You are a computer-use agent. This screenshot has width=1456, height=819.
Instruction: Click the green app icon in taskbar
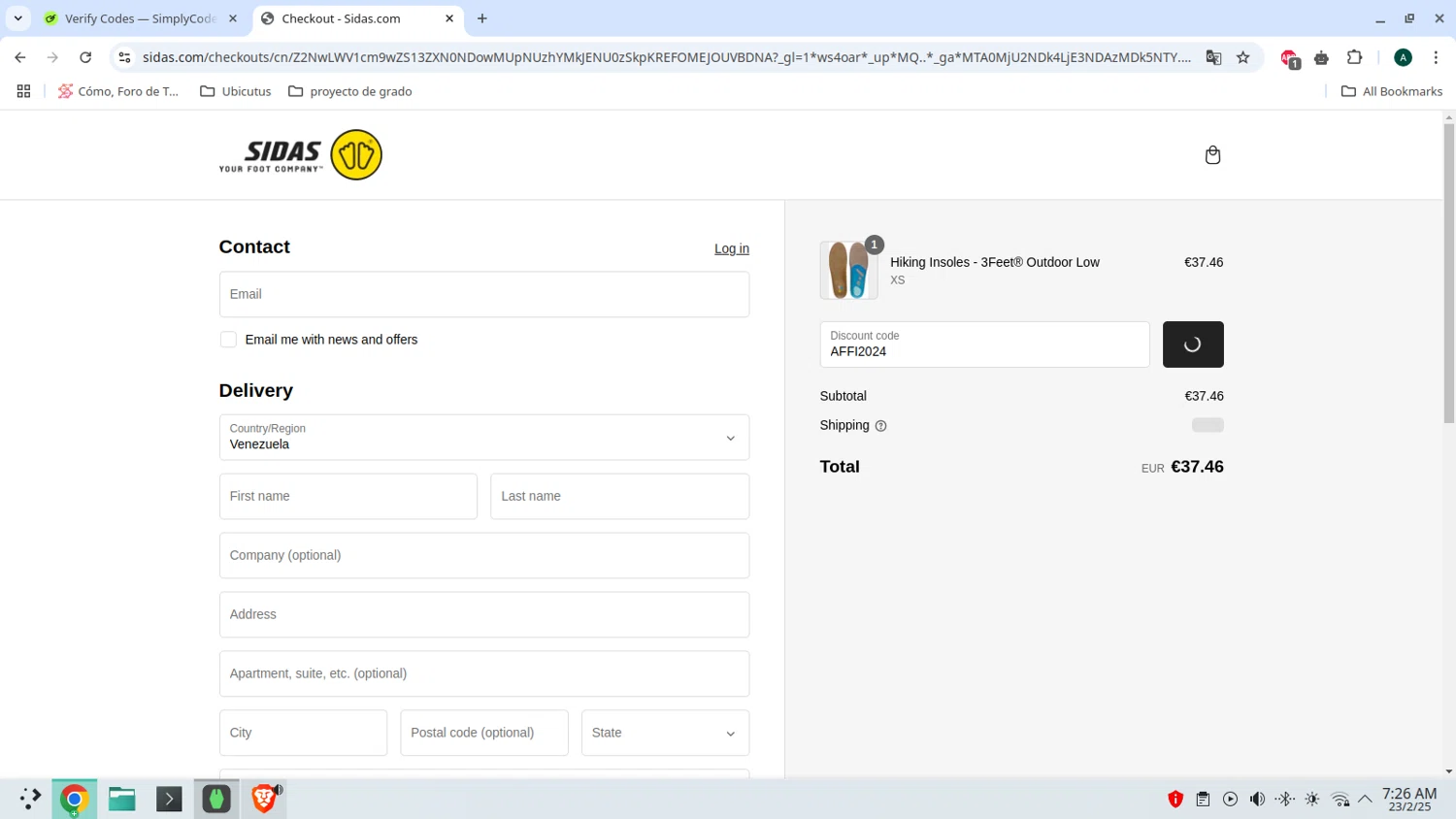pos(216,799)
